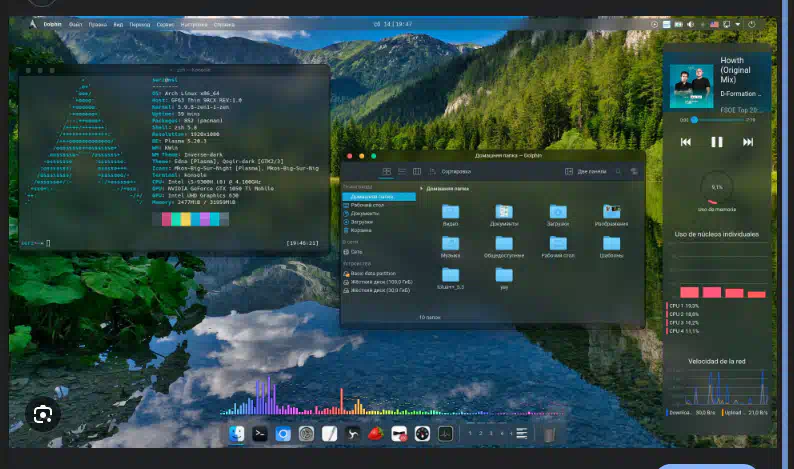This screenshot has width=794, height=469.
Task: Click the power button icon in top panel
Action: pyautogui.click(x=751, y=24)
